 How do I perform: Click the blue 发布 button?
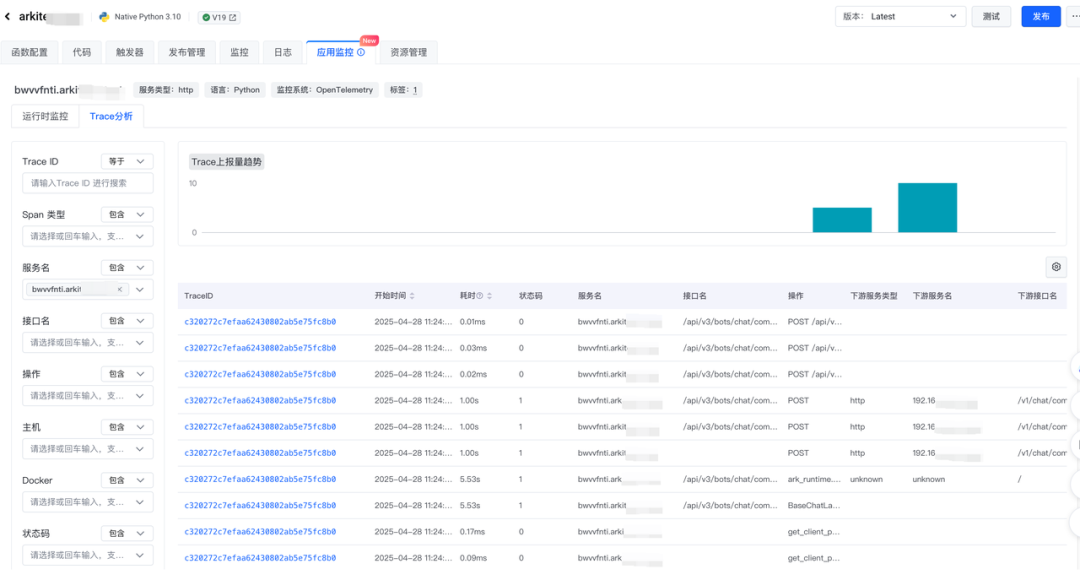tap(1040, 17)
